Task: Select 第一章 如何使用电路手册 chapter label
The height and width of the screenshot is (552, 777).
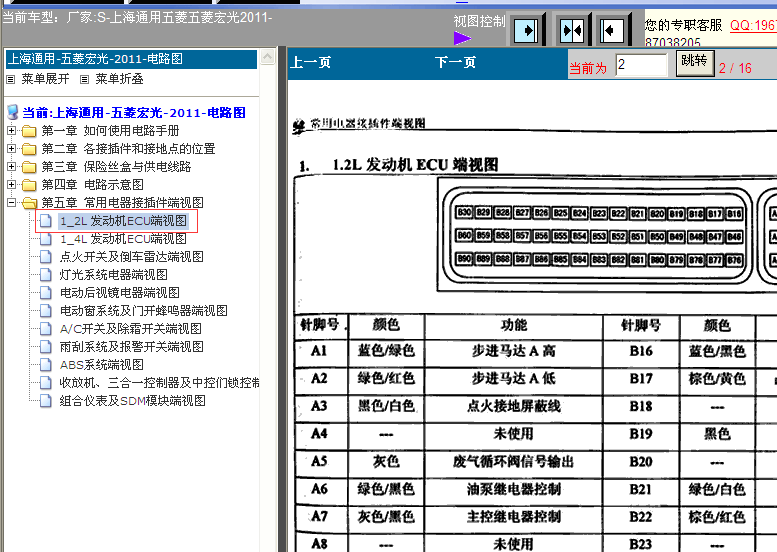Action: click(x=111, y=131)
